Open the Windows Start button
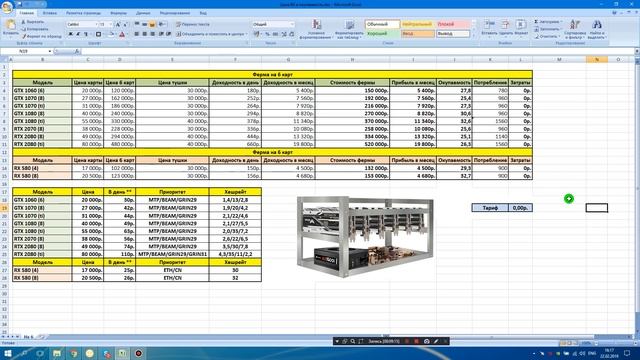Viewport: 640px width, 360px height. tap(7, 353)
